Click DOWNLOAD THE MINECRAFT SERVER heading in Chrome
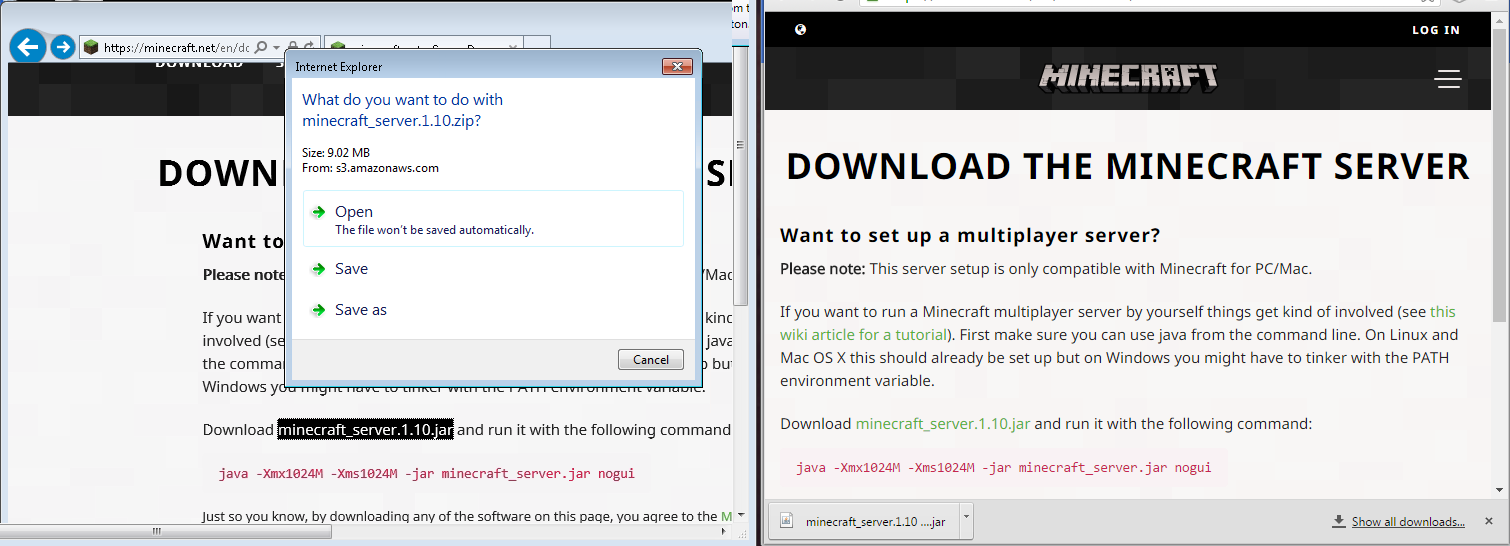 tap(1128, 166)
